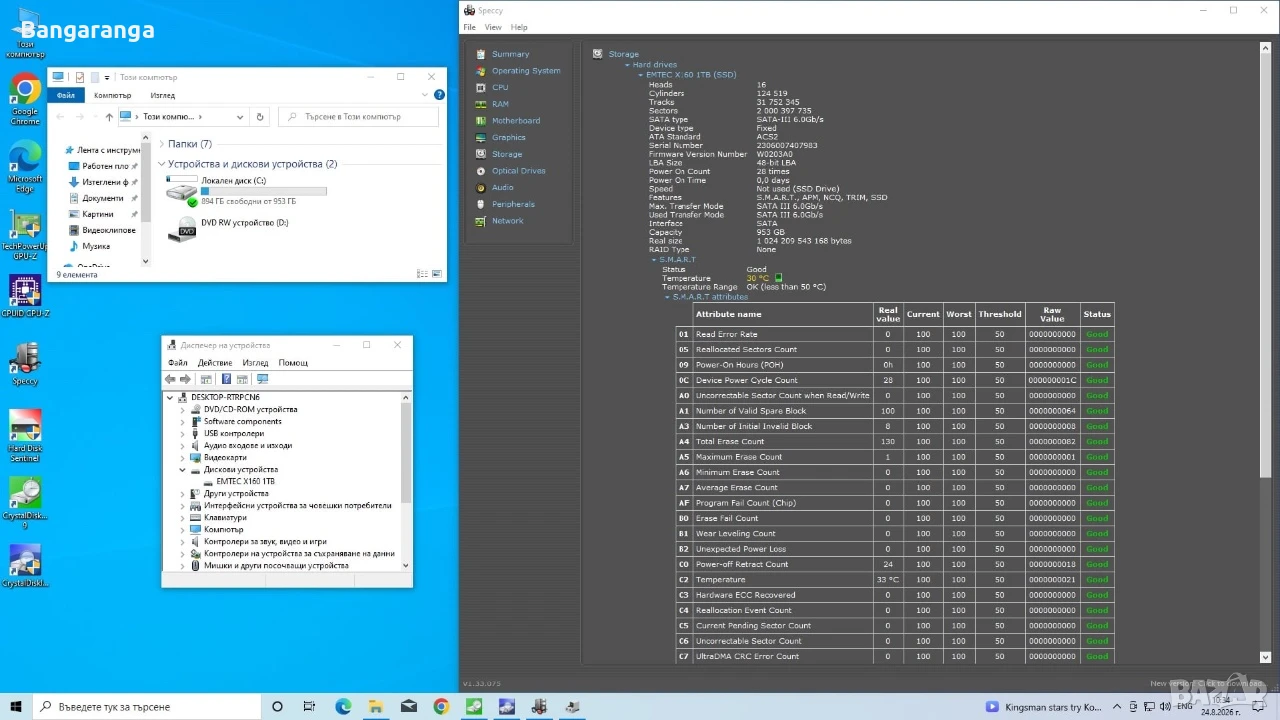Click the S.M.A.R.T attributes tree heading

tap(709, 297)
